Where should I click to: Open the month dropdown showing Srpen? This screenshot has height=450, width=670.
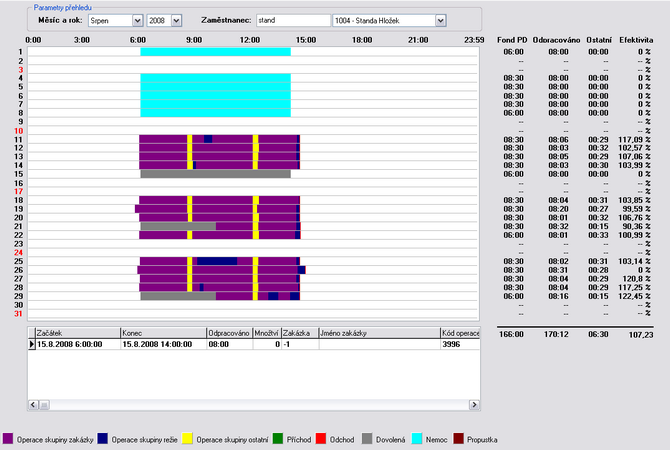137,20
